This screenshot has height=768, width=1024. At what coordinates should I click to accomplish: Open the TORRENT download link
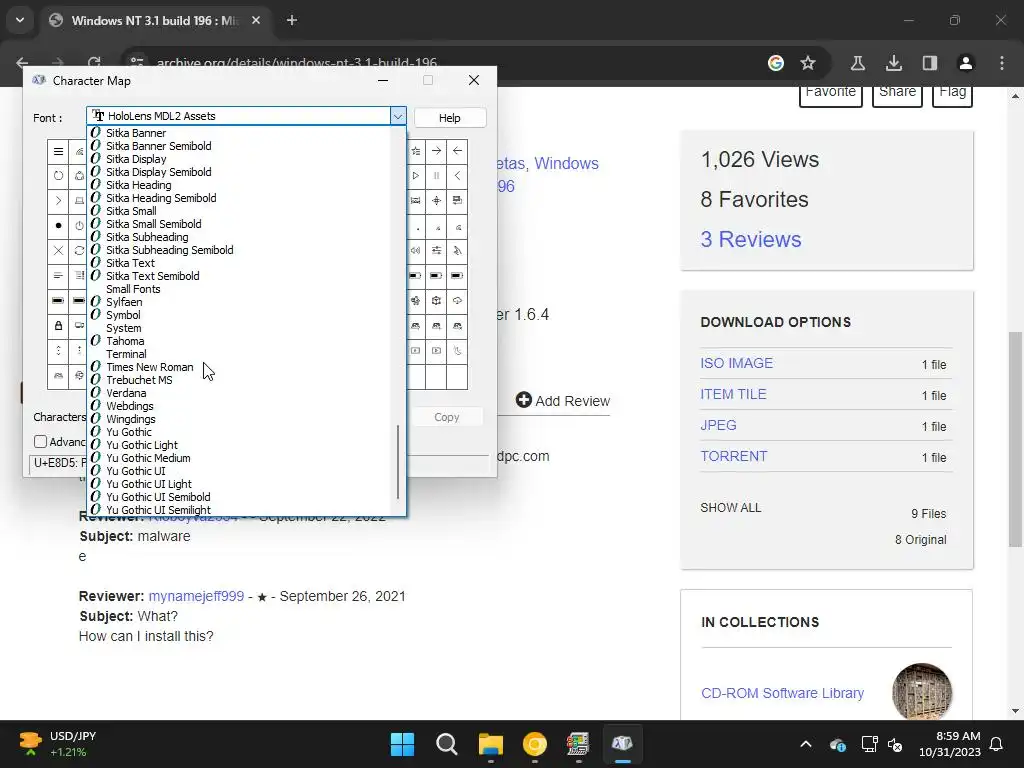pos(733,456)
